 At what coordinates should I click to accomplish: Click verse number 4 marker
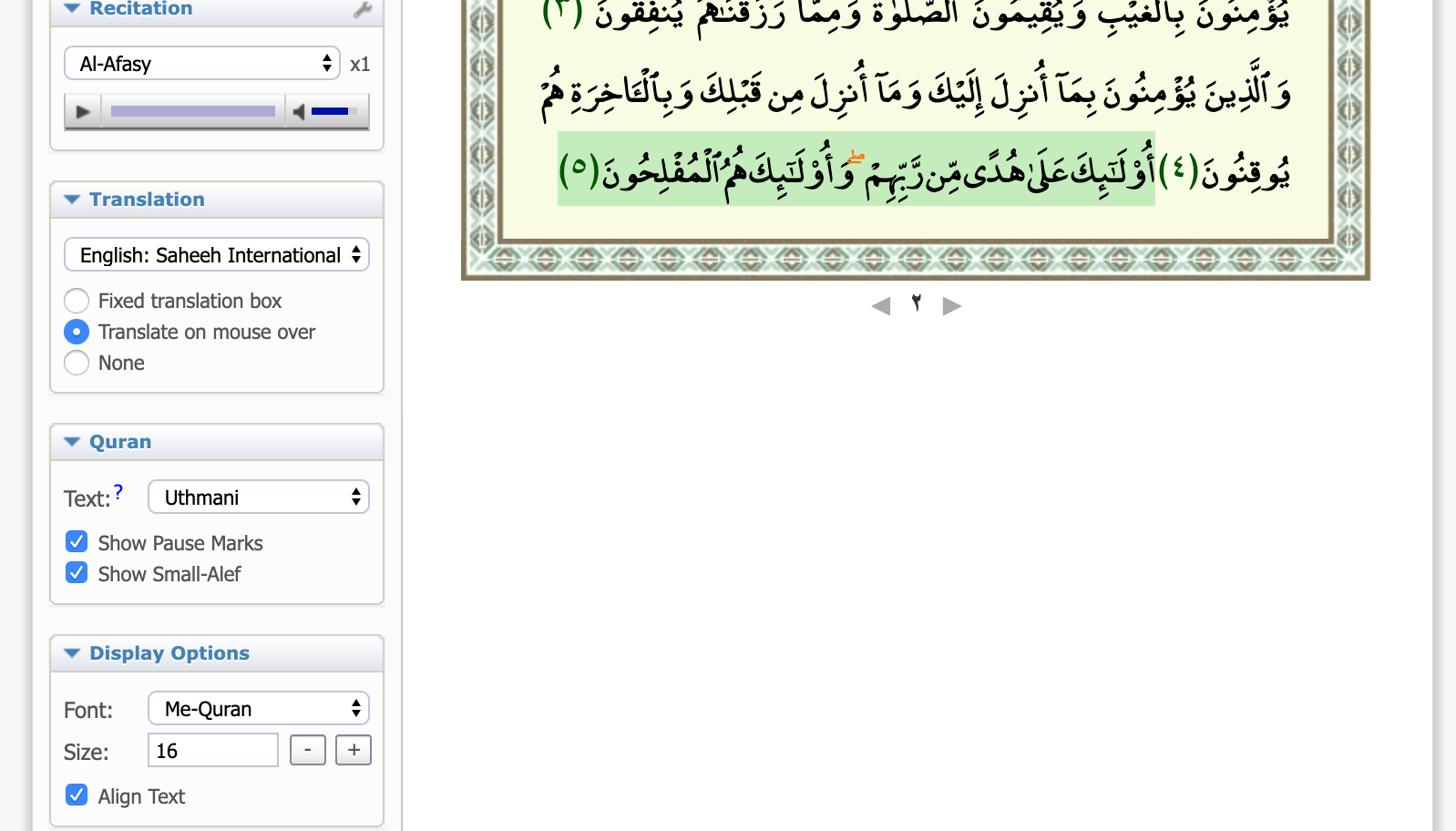tap(1179, 170)
